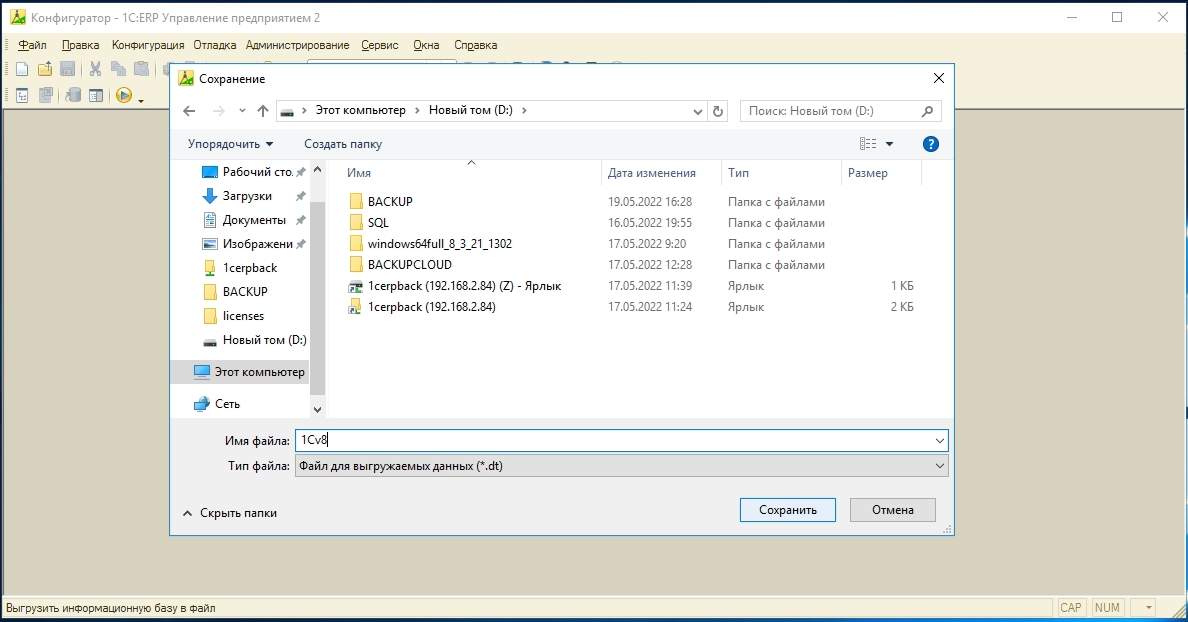Click the view mode icon

868,144
